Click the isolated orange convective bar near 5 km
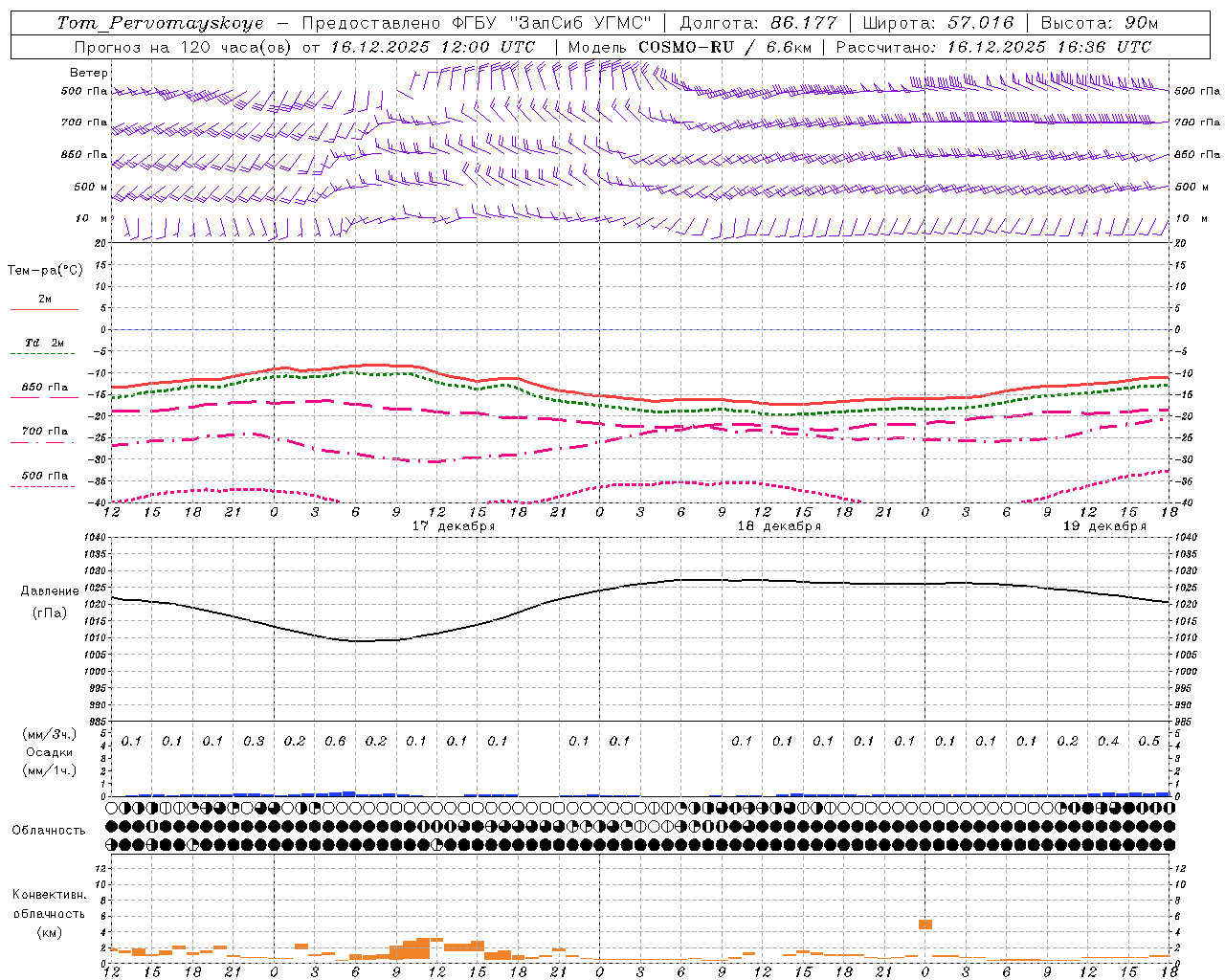Viewport: 1225px width, 980px height. pos(925,924)
